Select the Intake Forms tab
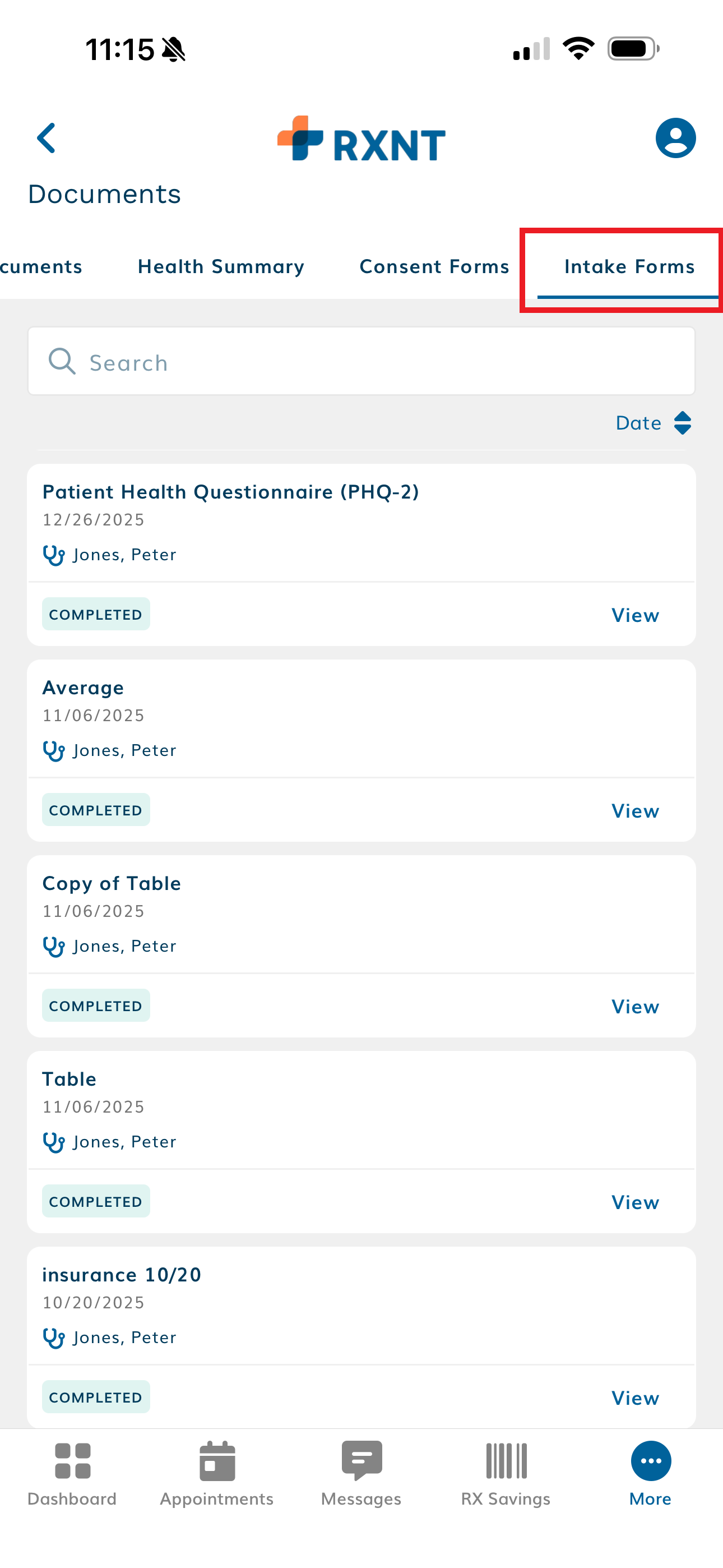This screenshot has width=723, height=1568. point(629,266)
